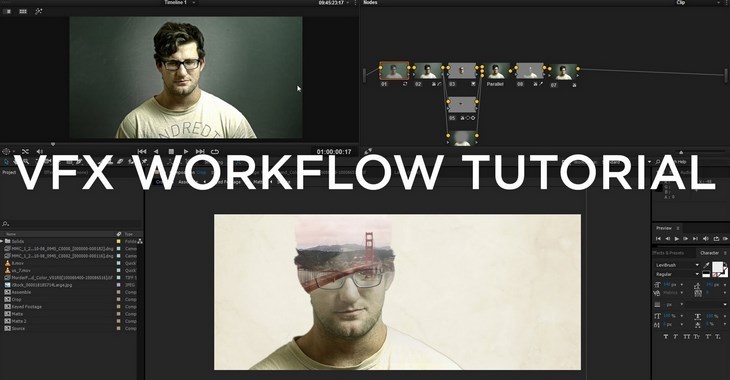Jump to last frame in viewer transport
The width and height of the screenshot is (730, 380).
coord(200,152)
